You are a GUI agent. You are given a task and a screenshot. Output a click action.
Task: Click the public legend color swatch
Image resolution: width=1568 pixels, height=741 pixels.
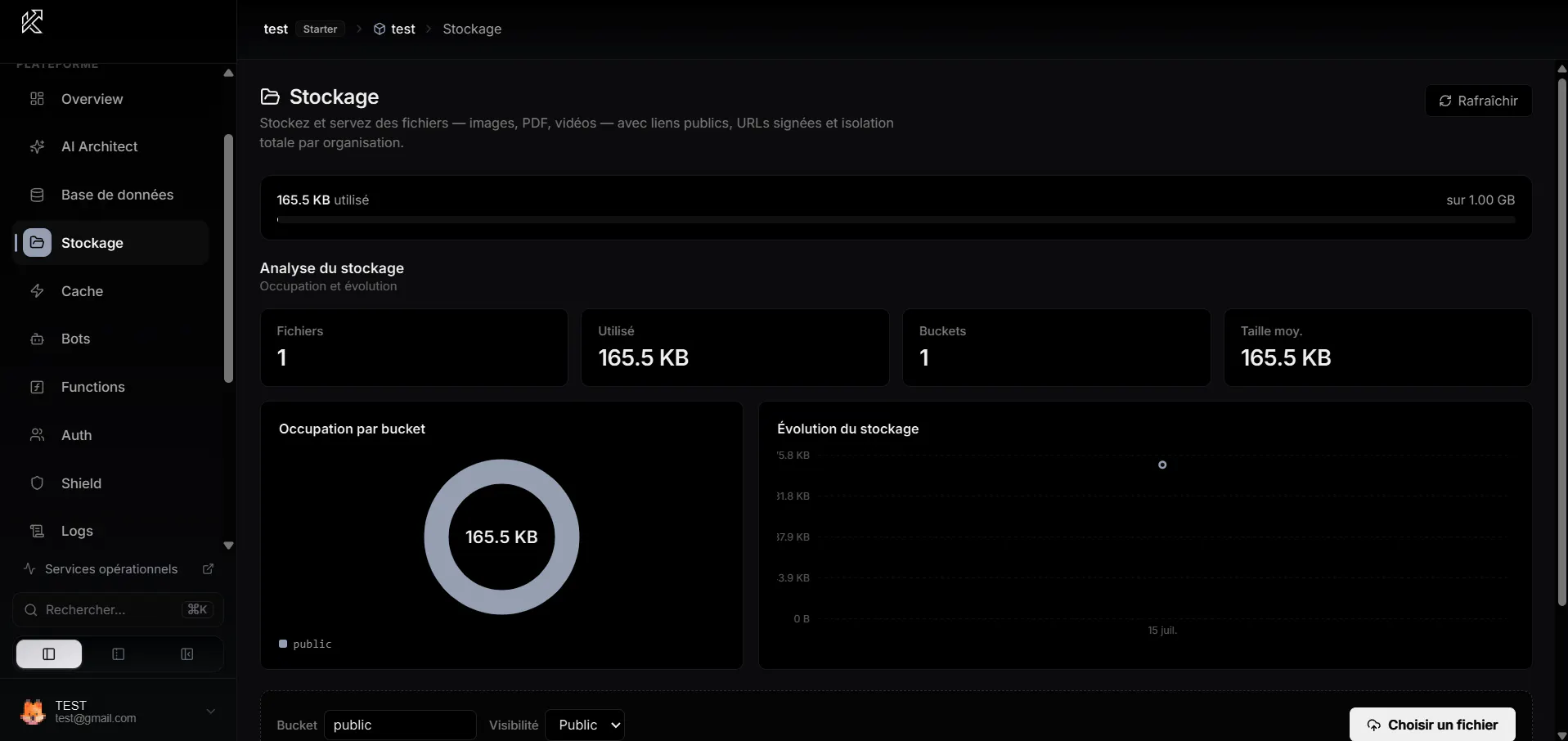click(x=283, y=644)
